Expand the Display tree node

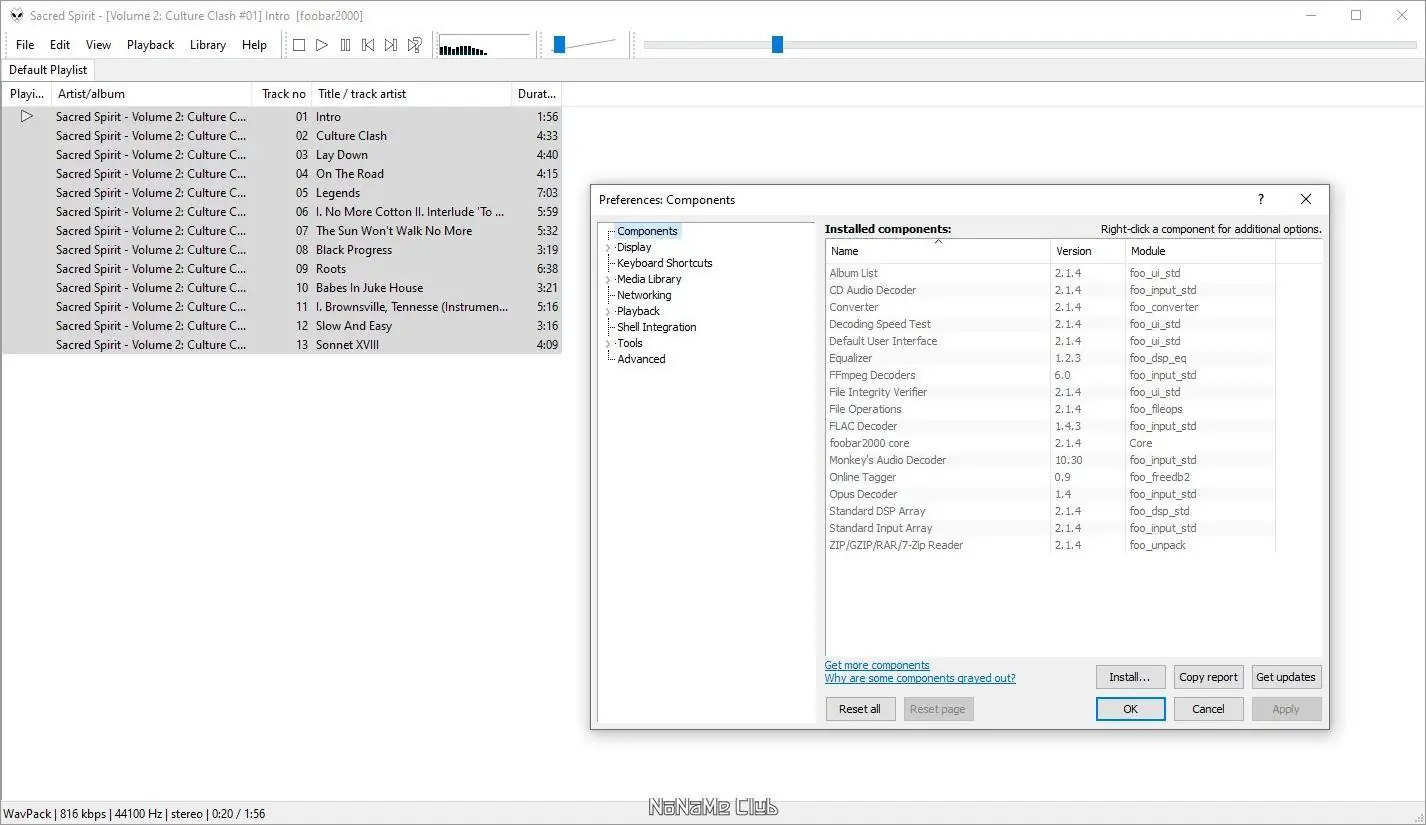pyautogui.click(x=608, y=247)
